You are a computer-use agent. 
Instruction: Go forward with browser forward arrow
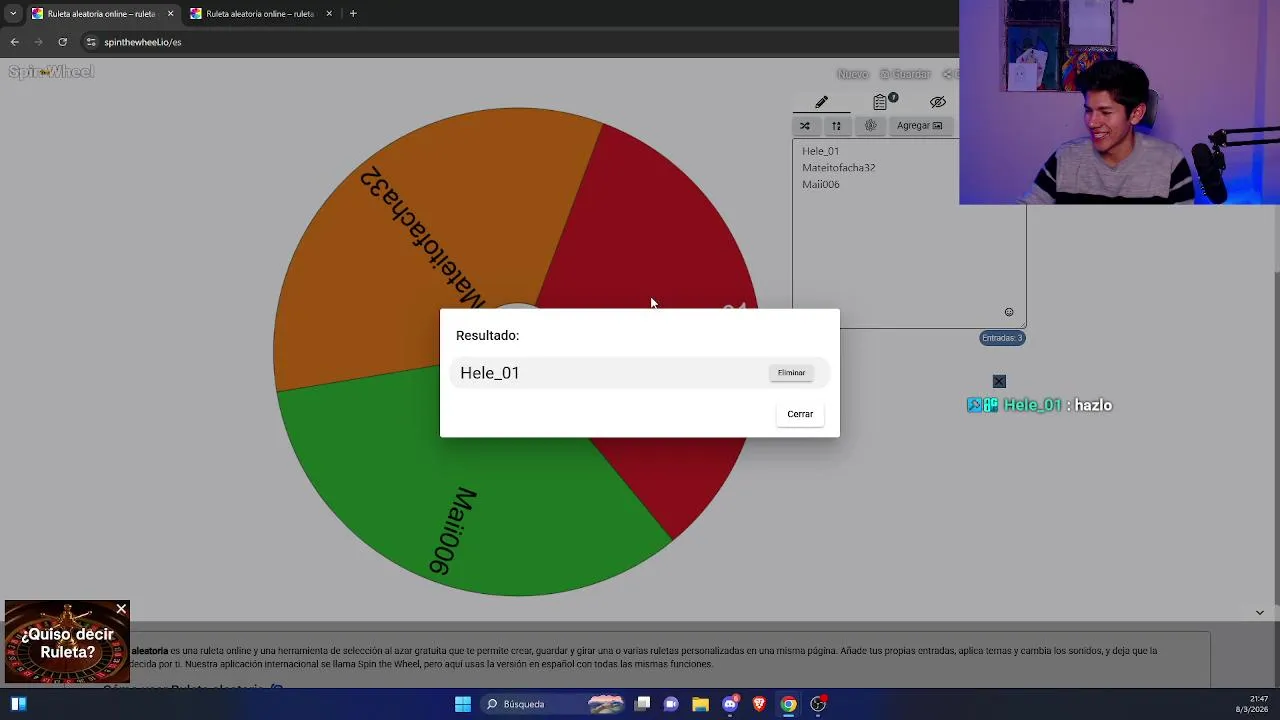(x=39, y=42)
